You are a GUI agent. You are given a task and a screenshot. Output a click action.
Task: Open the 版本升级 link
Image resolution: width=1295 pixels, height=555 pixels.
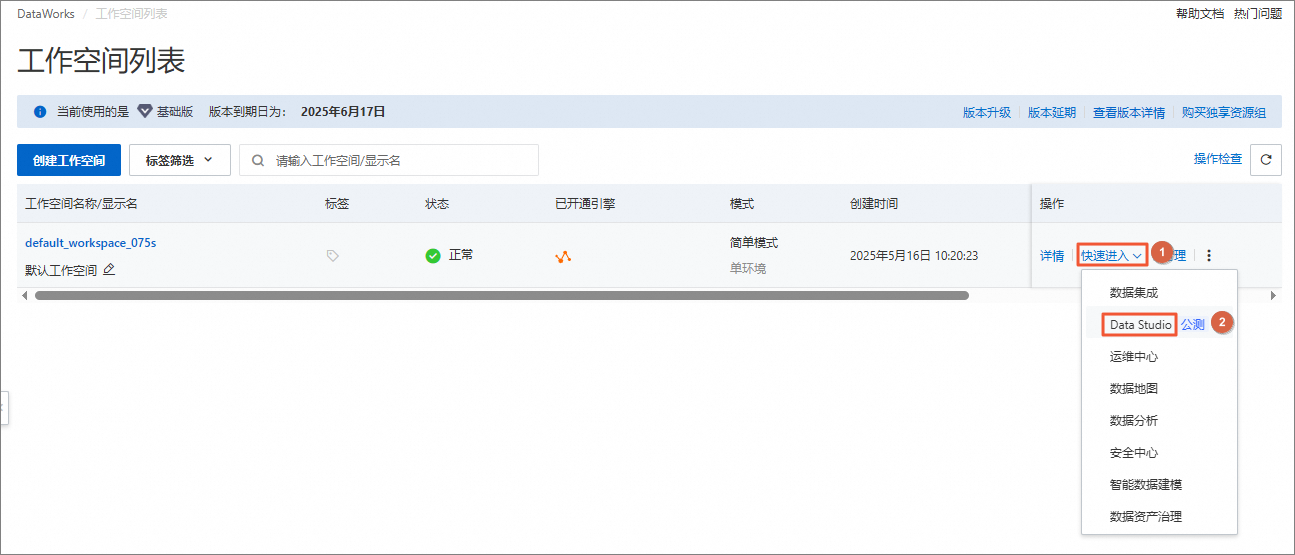click(987, 113)
